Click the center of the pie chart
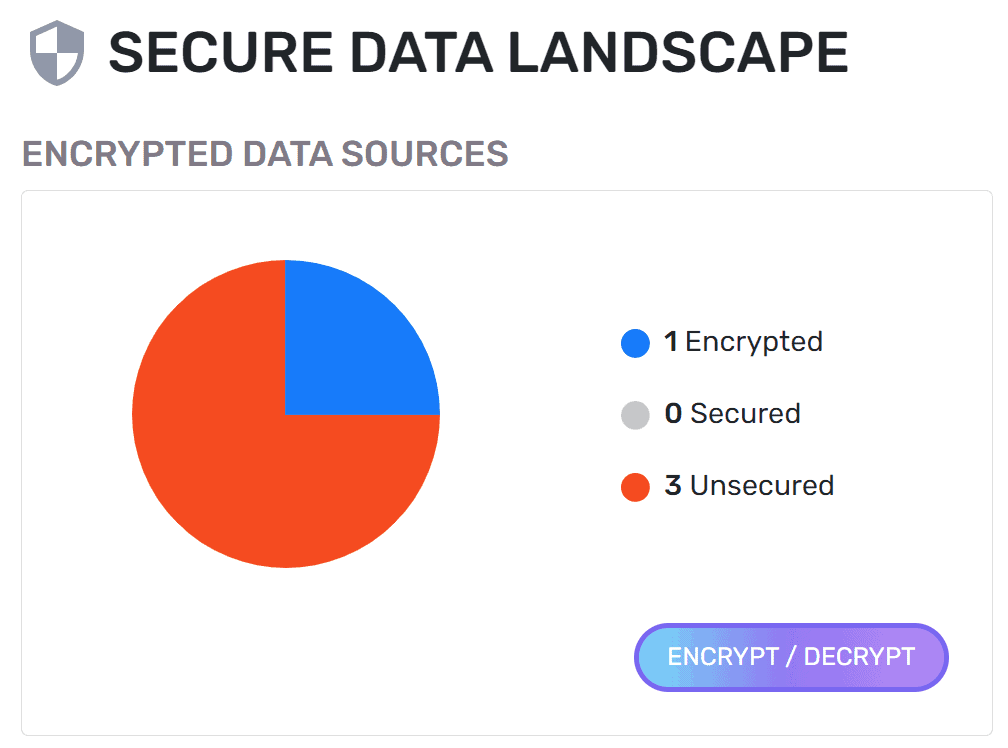Image resolution: width=1008 pixels, height=748 pixels. point(286,414)
